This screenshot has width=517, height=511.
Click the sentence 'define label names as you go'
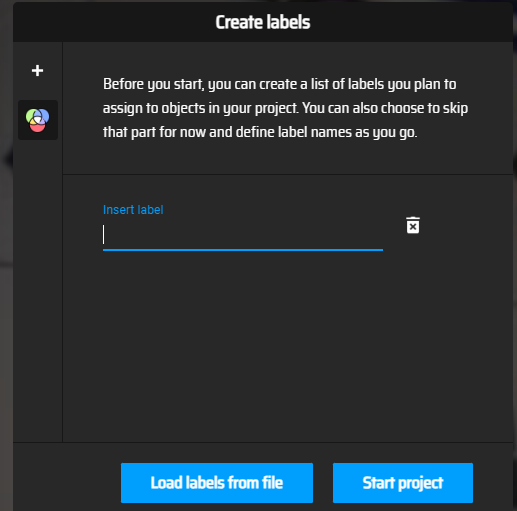point(326,132)
